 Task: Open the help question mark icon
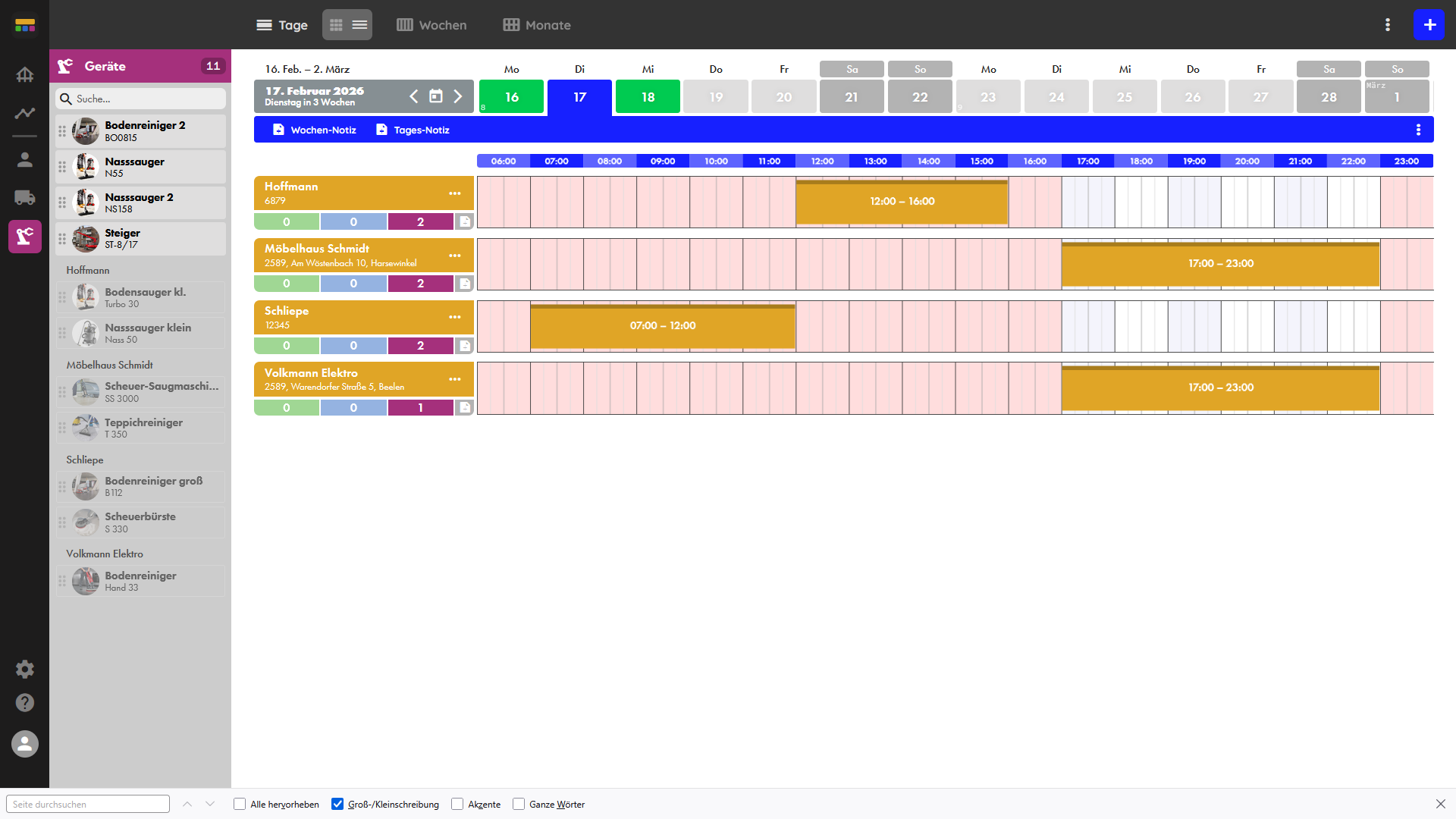tap(24, 703)
